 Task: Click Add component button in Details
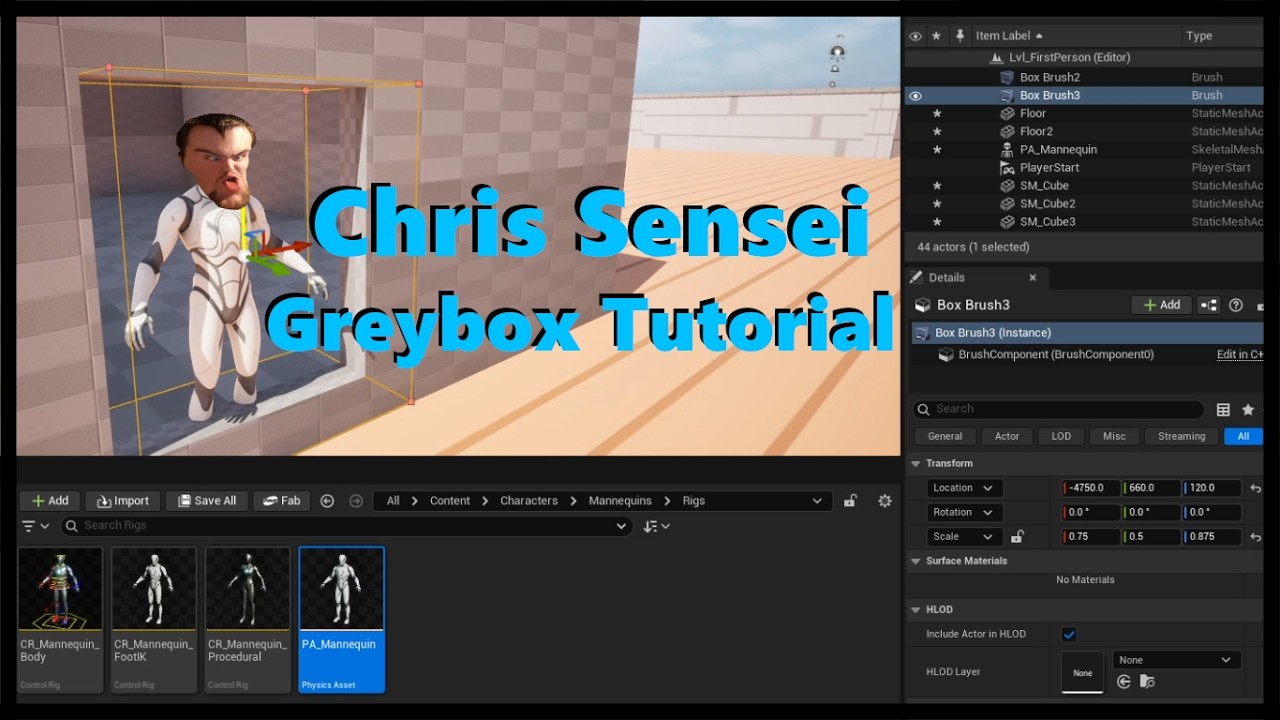[x=1162, y=305]
